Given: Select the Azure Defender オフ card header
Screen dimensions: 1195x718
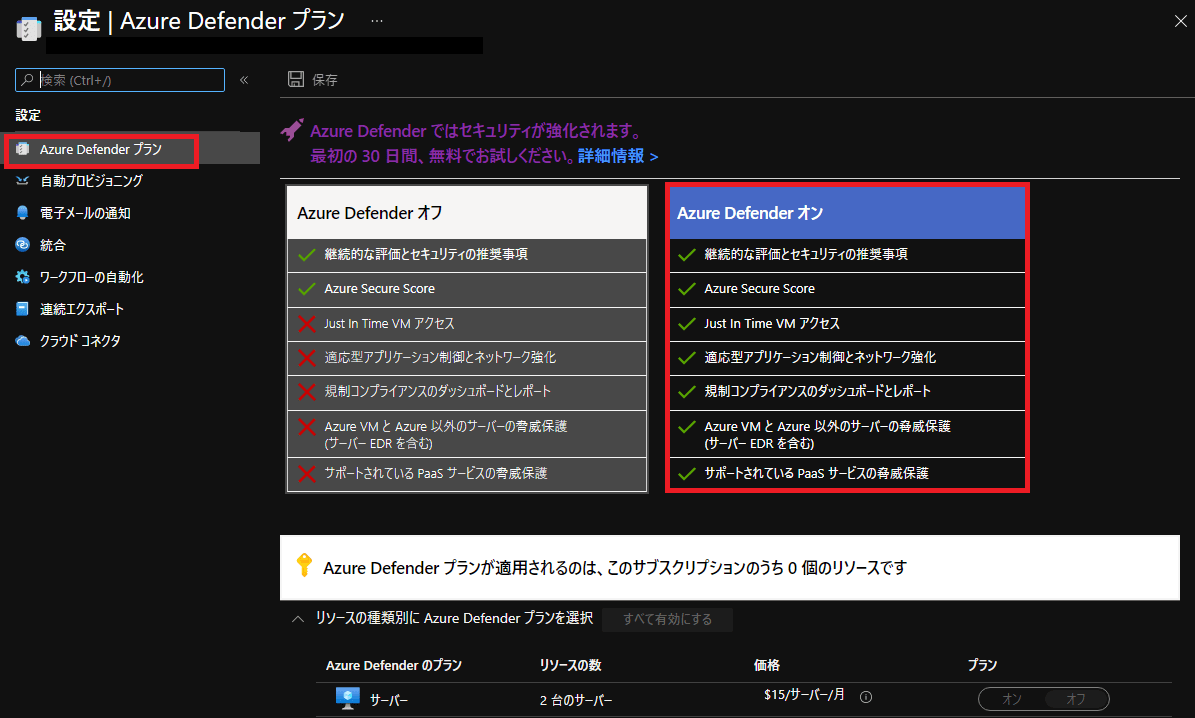Looking at the screenshot, I should (x=467, y=213).
